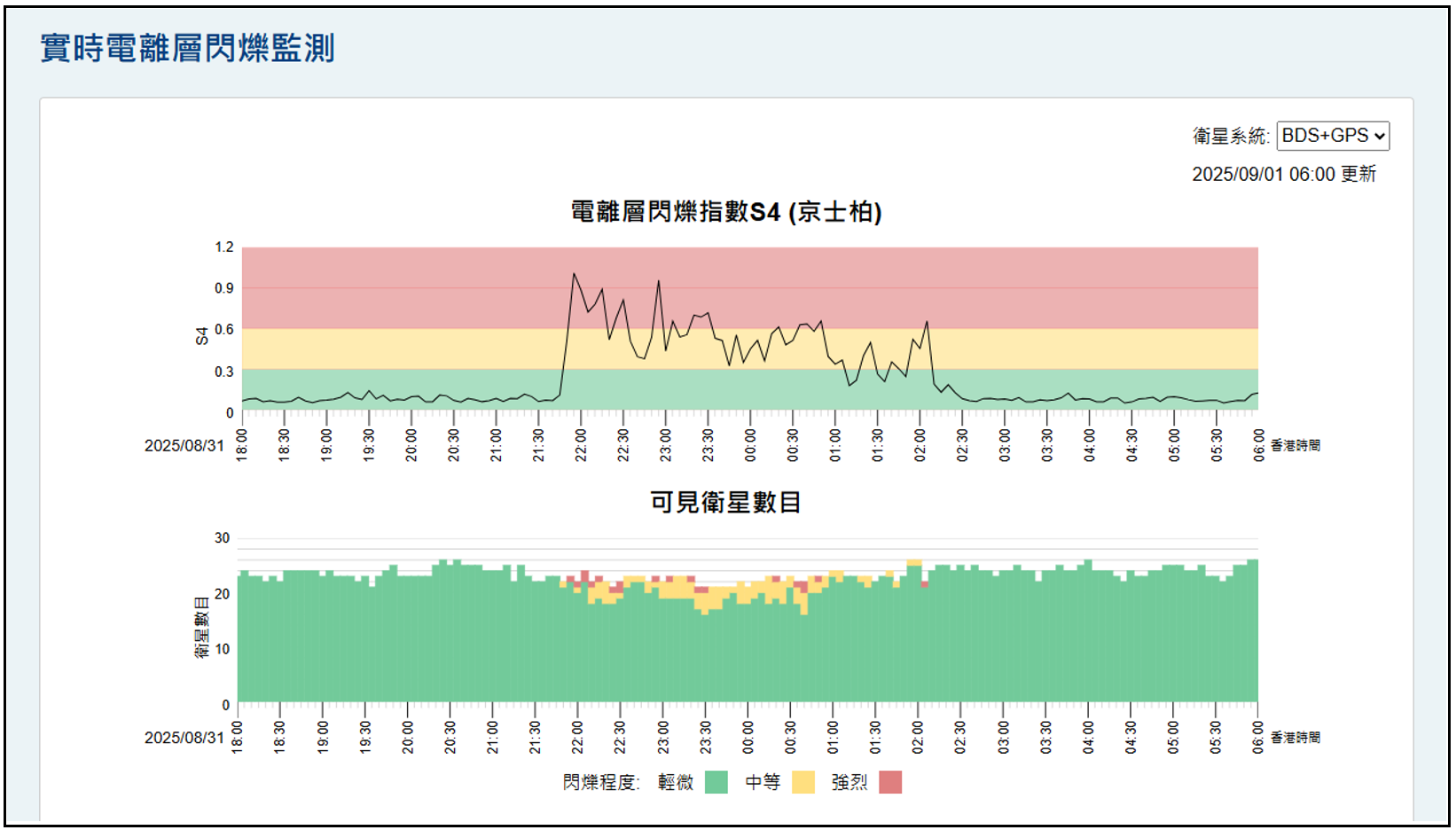1456x830 pixels.
Task: Click the 強烈 legend text
Action: click(849, 782)
